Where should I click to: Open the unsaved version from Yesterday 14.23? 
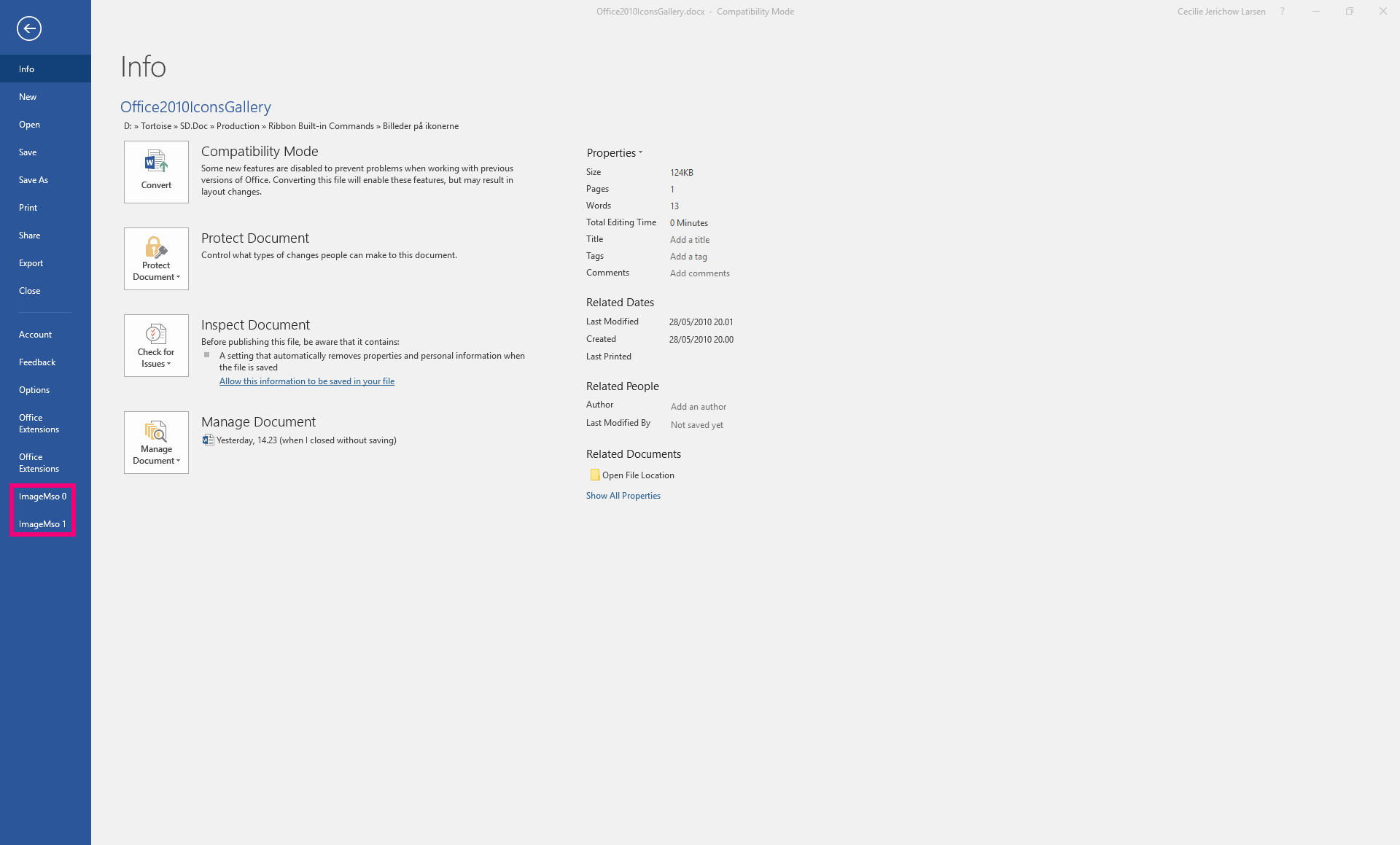[300, 440]
